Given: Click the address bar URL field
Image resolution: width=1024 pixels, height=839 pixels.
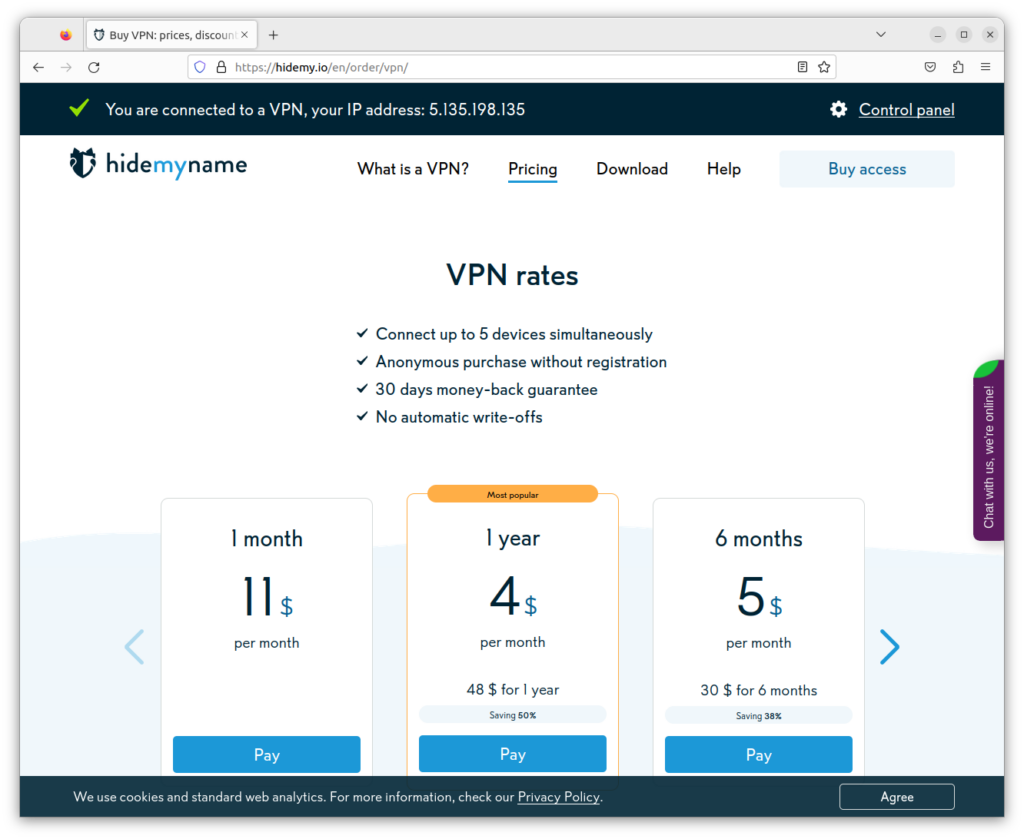Looking at the screenshot, I should (513, 67).
